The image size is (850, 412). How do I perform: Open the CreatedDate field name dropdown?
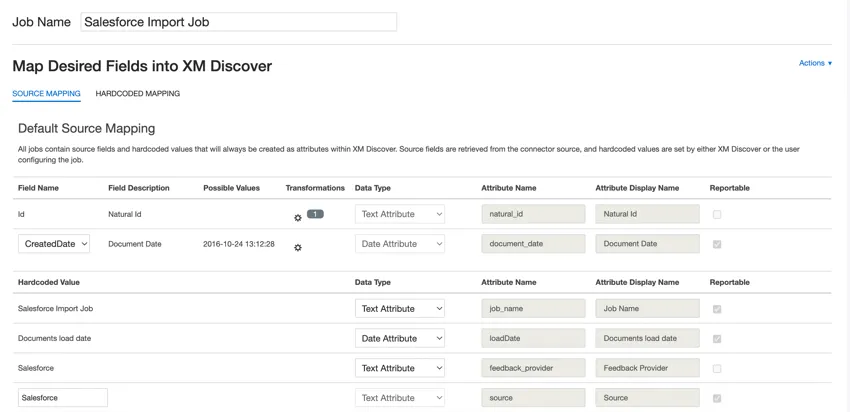pyautogui.click(x=54, y=244)
